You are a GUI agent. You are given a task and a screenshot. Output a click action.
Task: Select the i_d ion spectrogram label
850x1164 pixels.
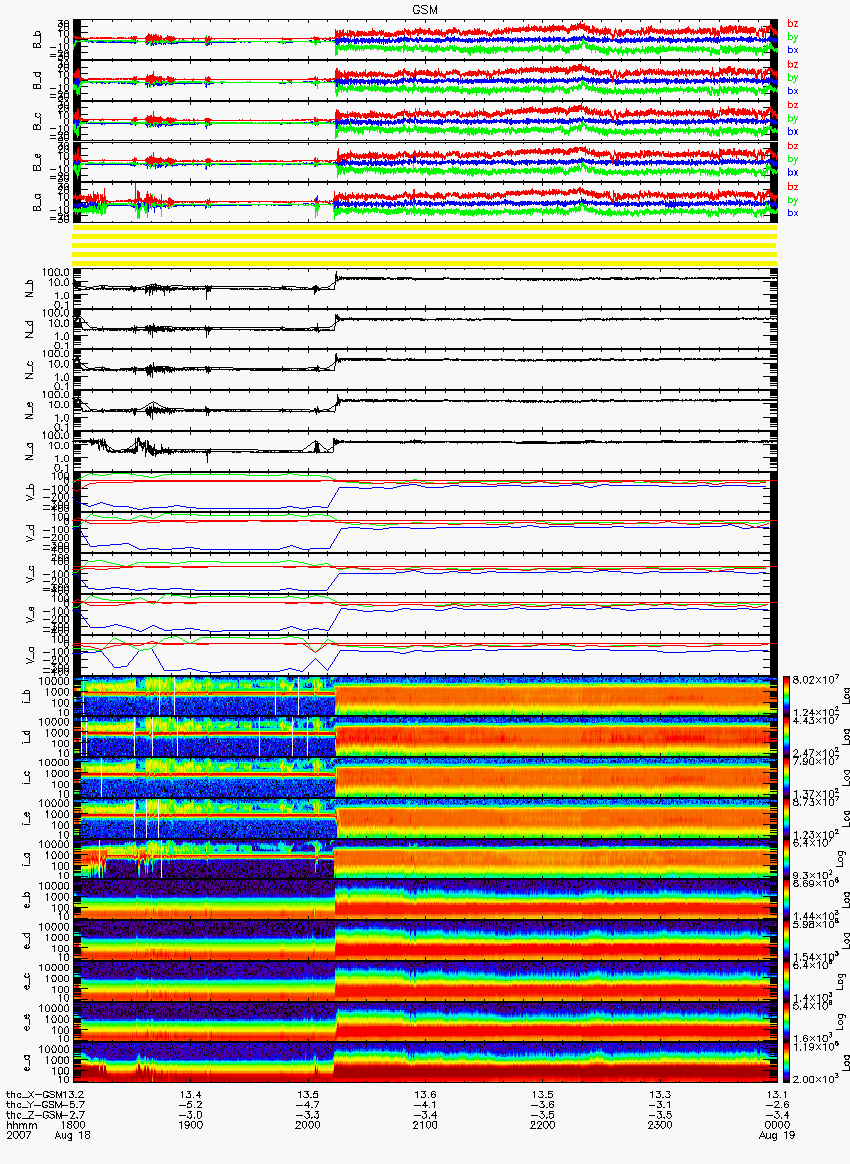[27, 738]
